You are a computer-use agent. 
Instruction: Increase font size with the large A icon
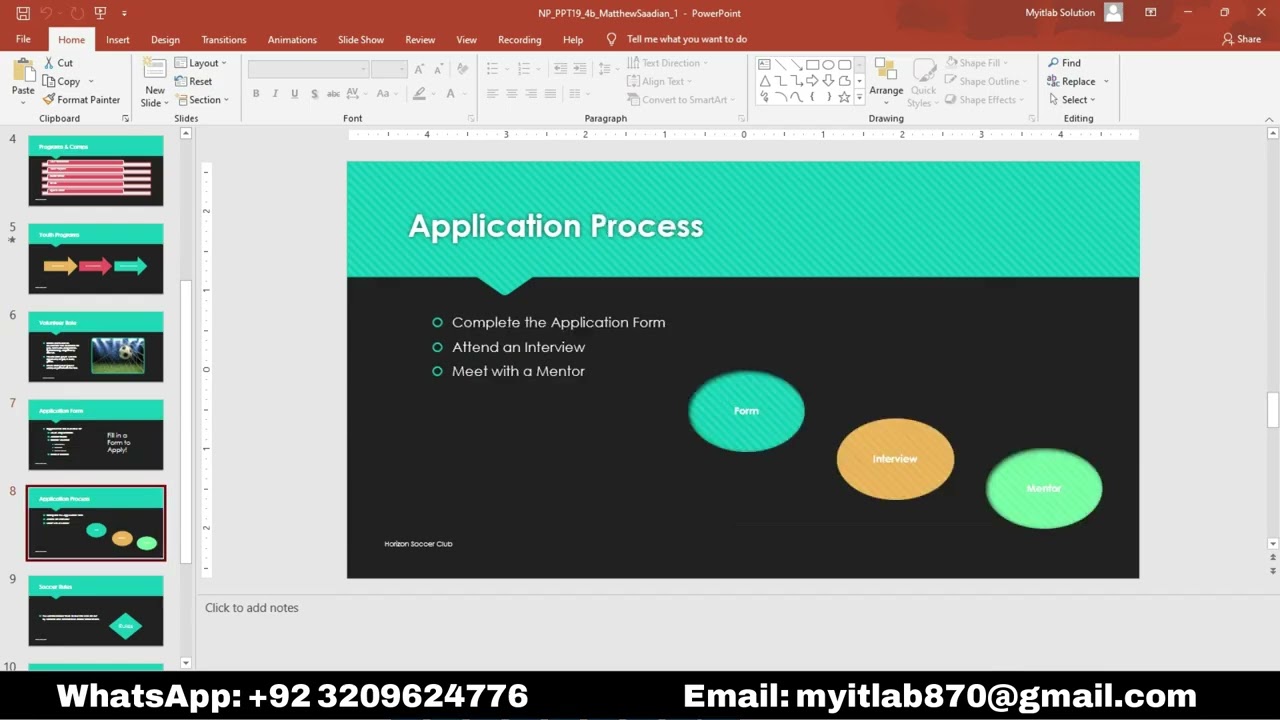(419, 69)
